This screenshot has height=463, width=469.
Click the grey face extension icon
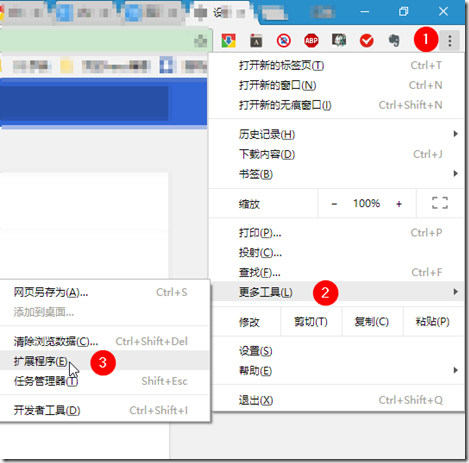pos(339,40)
